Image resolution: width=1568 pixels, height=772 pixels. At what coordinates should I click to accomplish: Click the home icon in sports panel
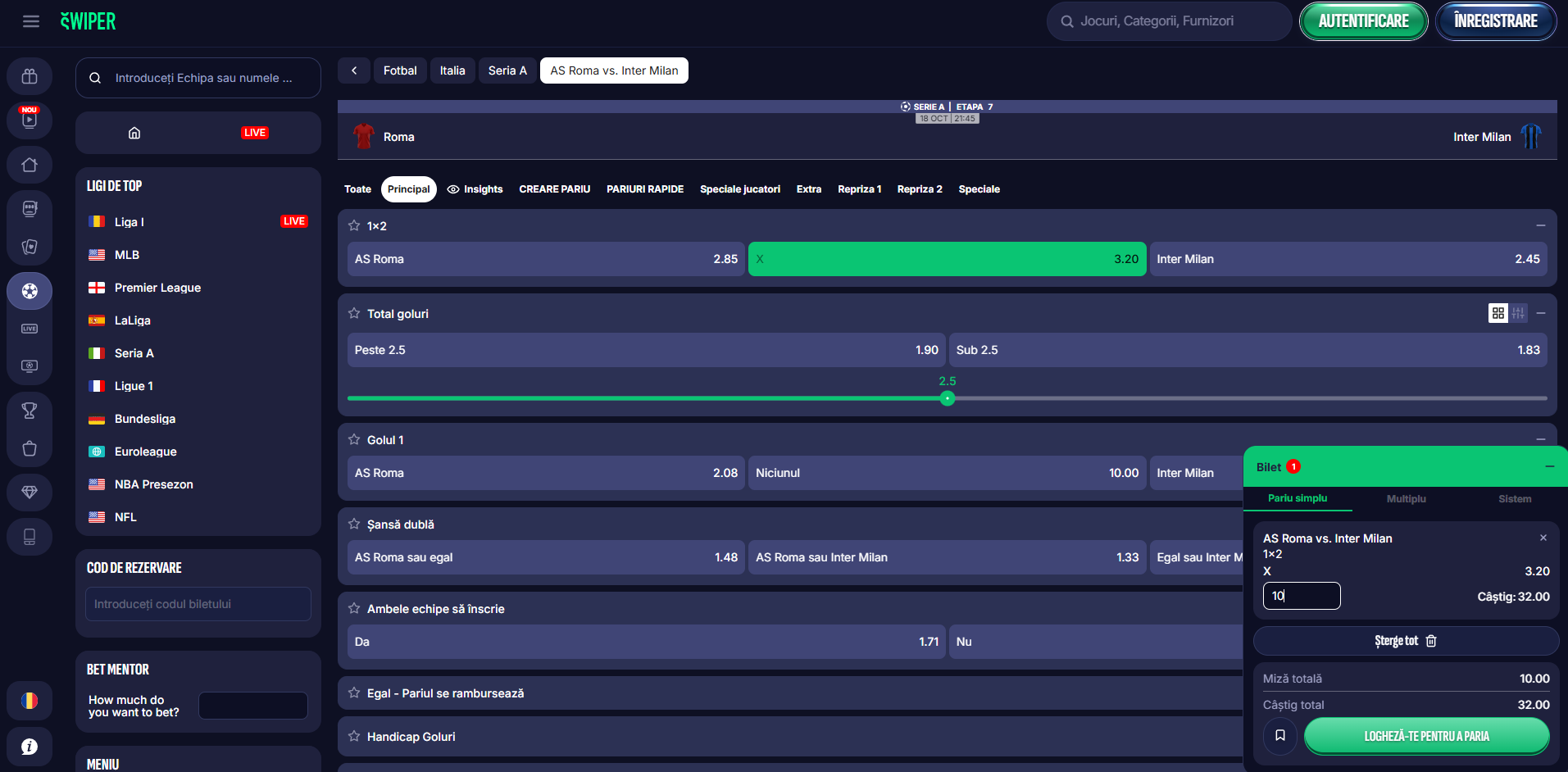[134, 133]
